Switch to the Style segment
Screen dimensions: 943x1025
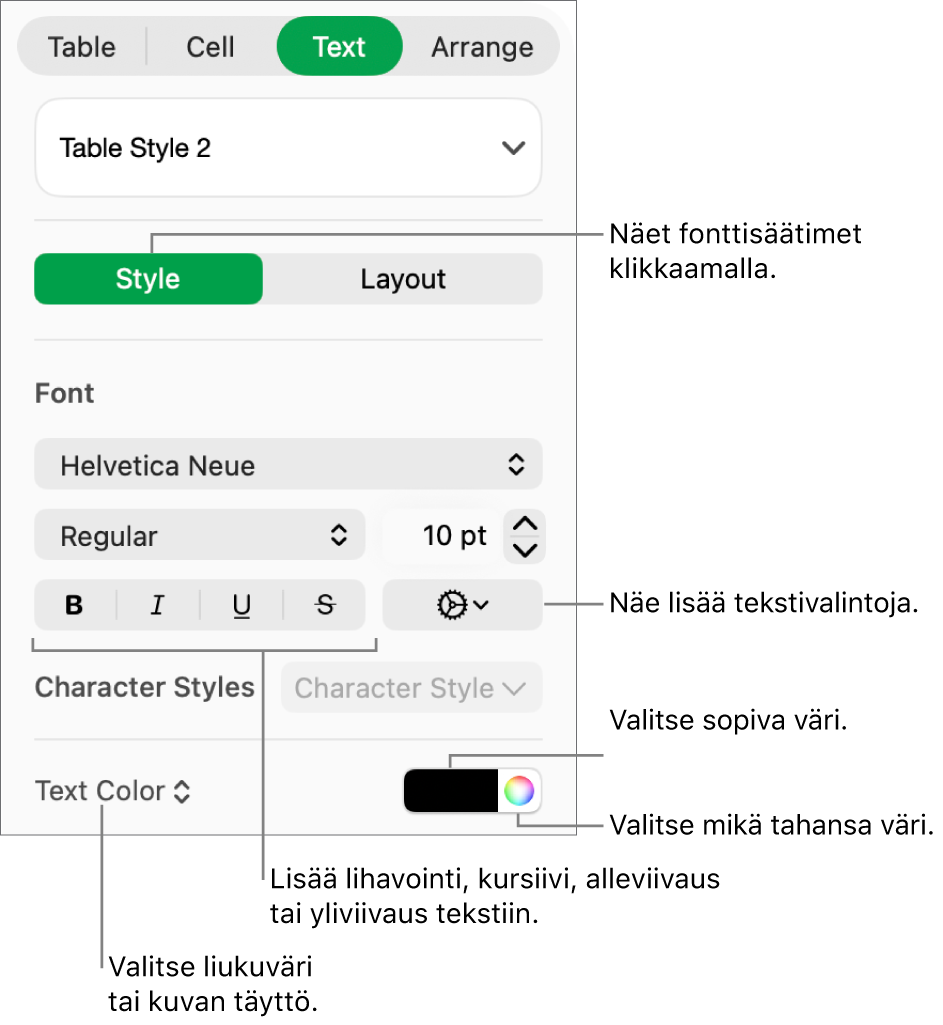click(148, 279)
